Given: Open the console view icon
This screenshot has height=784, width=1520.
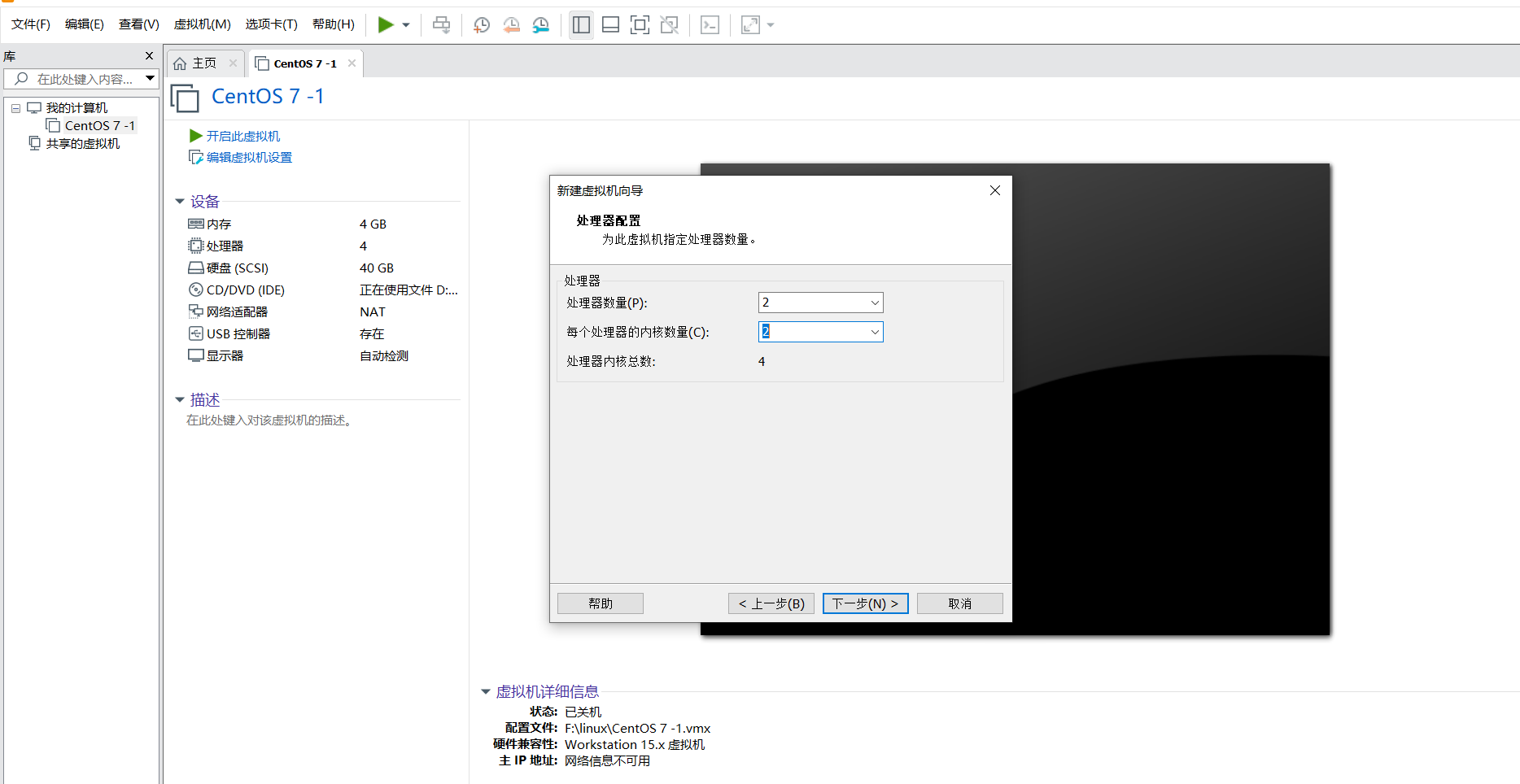Looking at the screenshot, I should pyautogui.click(x=710, y=25).
